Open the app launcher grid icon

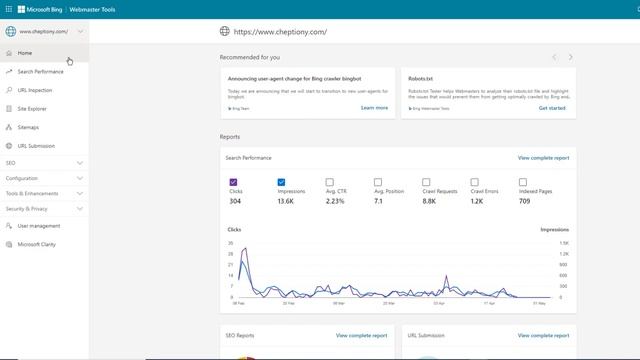(9, 9)
